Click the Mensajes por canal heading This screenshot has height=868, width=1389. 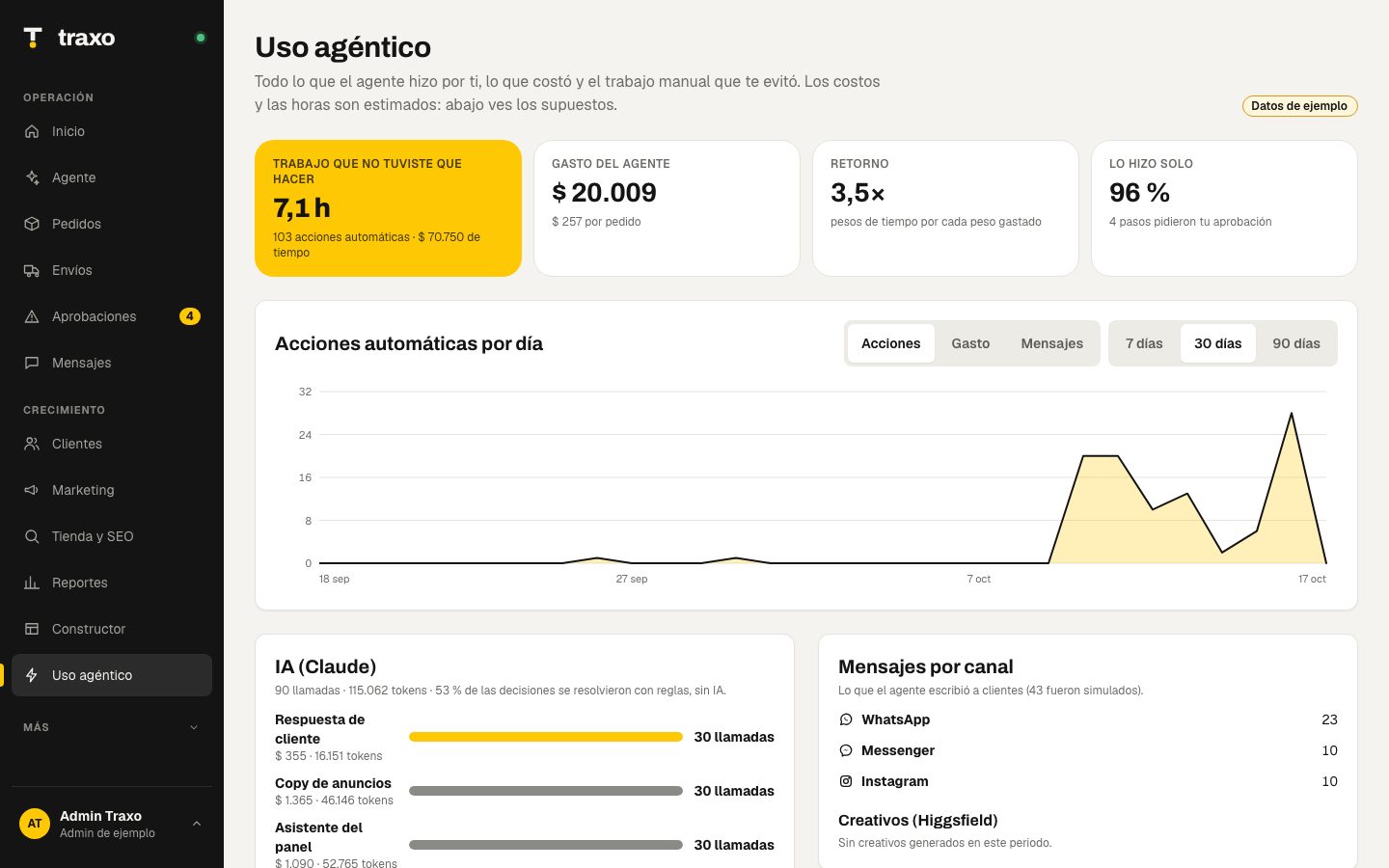926,666
